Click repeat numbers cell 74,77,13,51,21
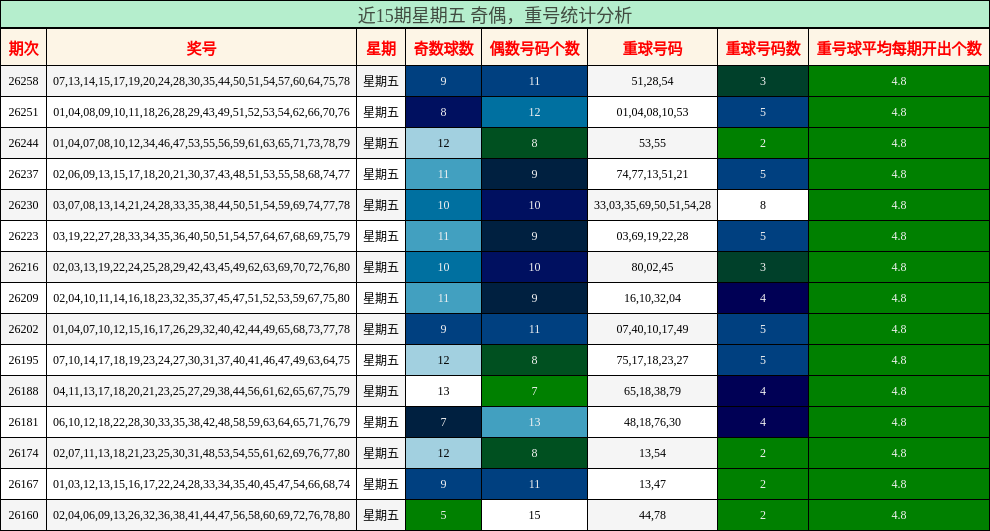The height and width of the screenshot is (531, 990). (652, 174)
